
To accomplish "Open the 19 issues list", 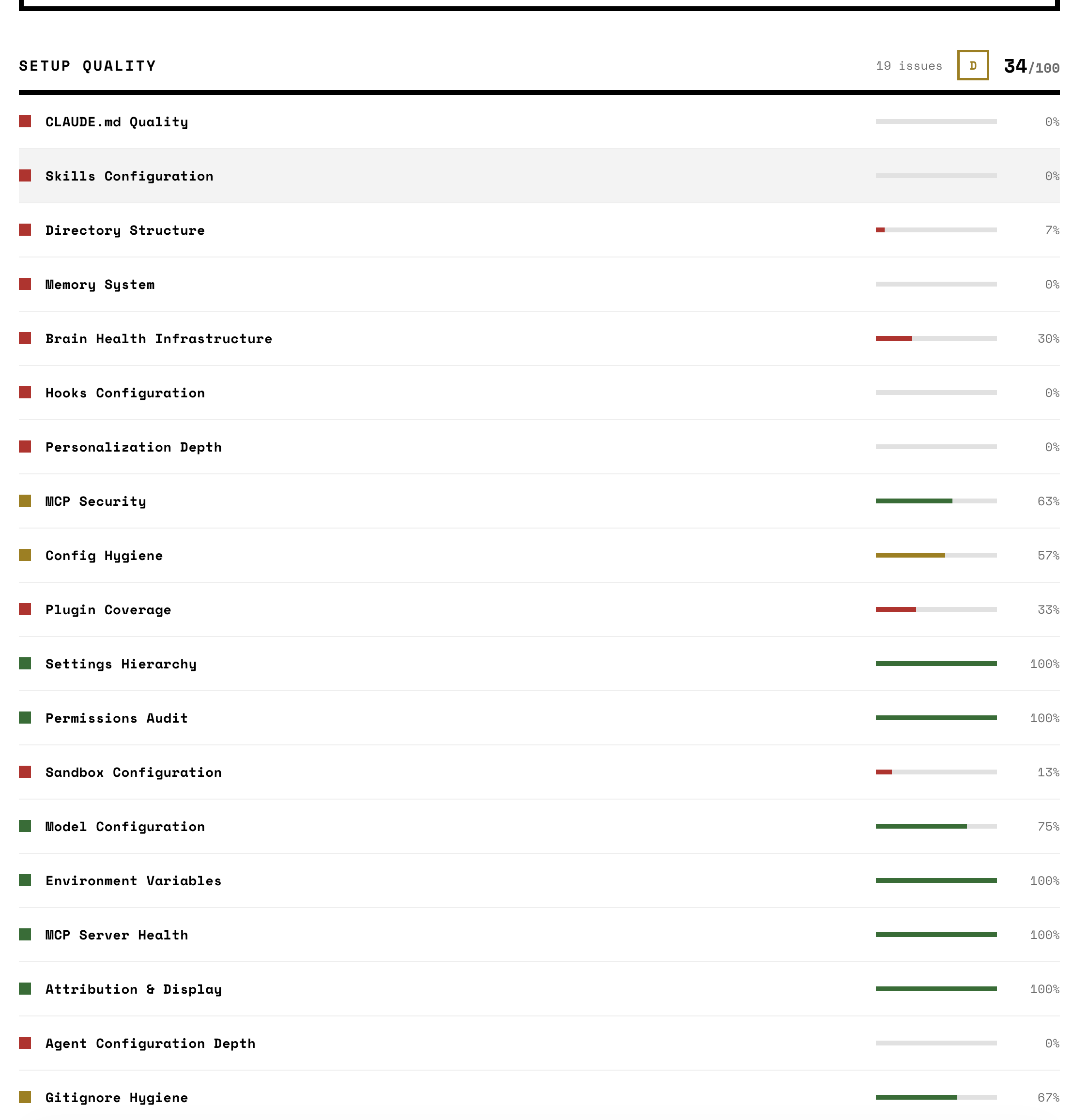I will click(x=908, y=65).
